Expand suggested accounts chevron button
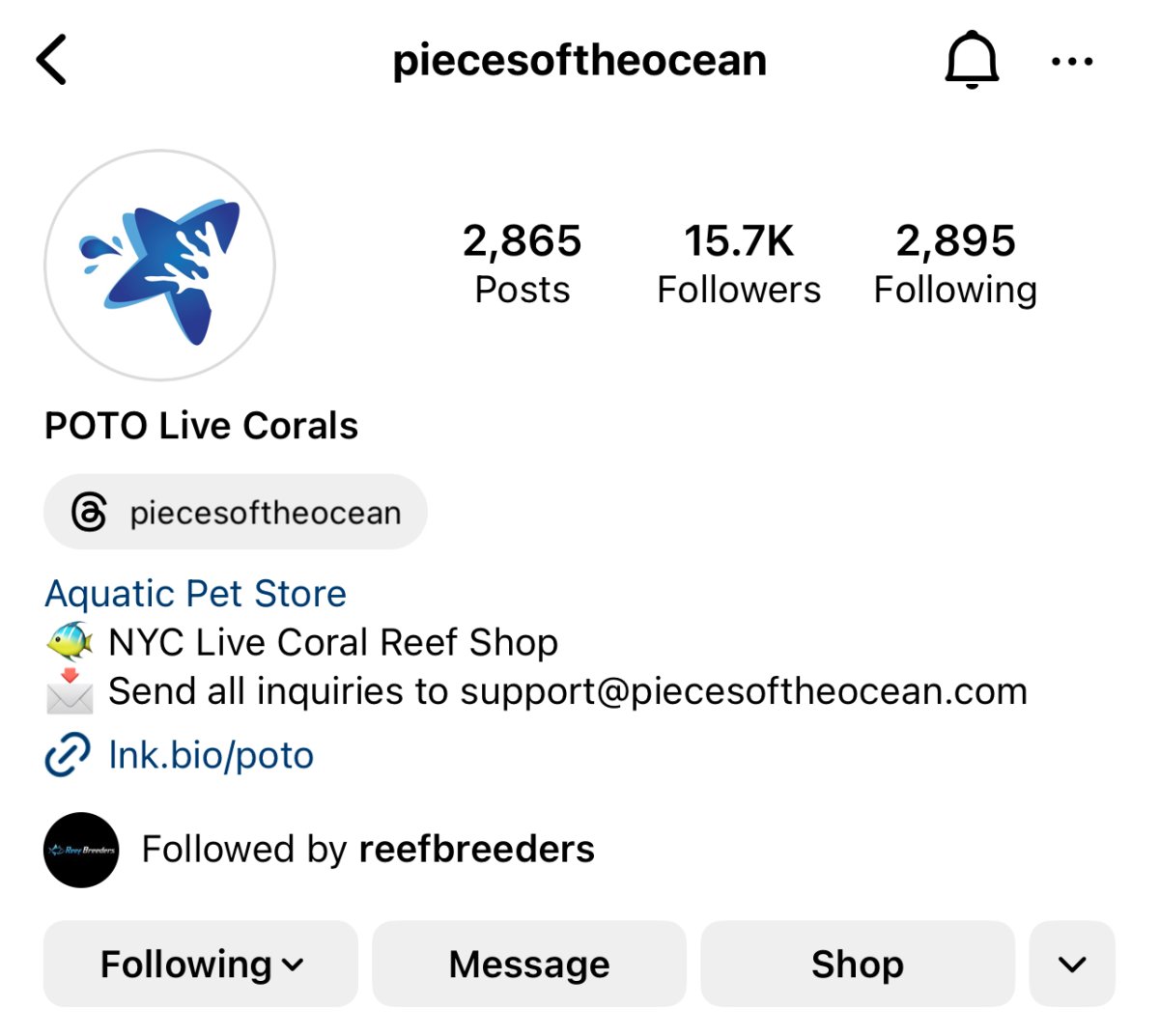The image size is (1159, 1036). 1072,964
